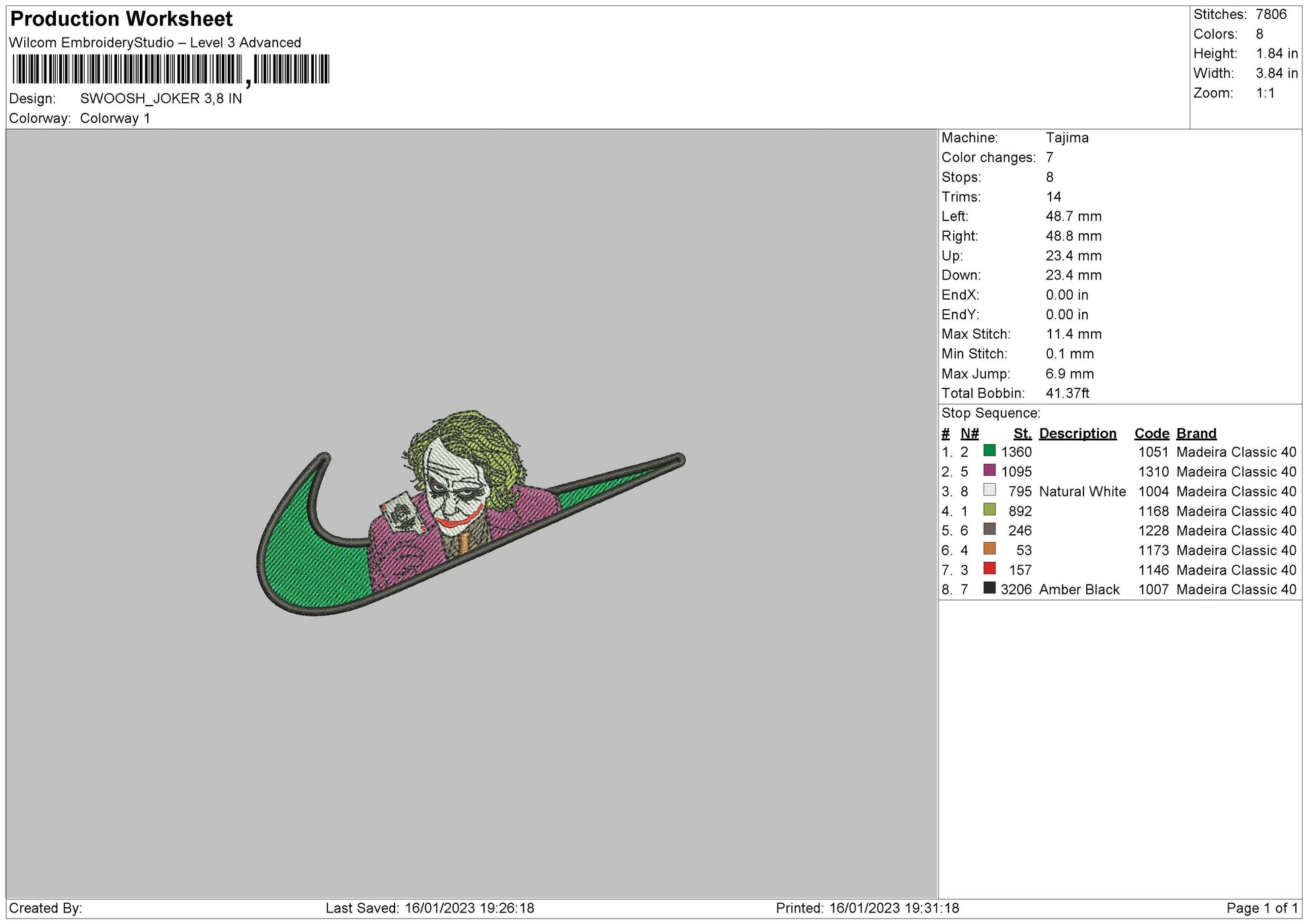Image resolution: width=1308 pixels, height=924 pixels.
Task: Click the red thread color swatch
Action: [989, 569]
